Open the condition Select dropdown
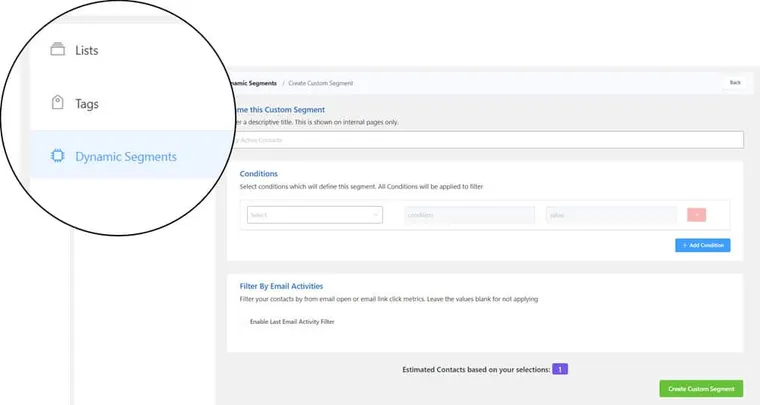Screen dimensions: 760x405 pos(315,215)
